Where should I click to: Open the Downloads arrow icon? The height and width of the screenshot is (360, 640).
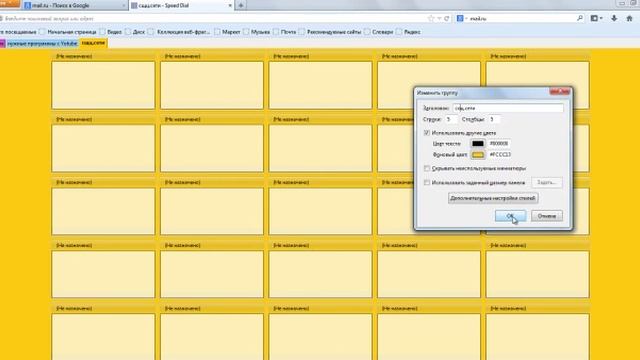[614, 18]
